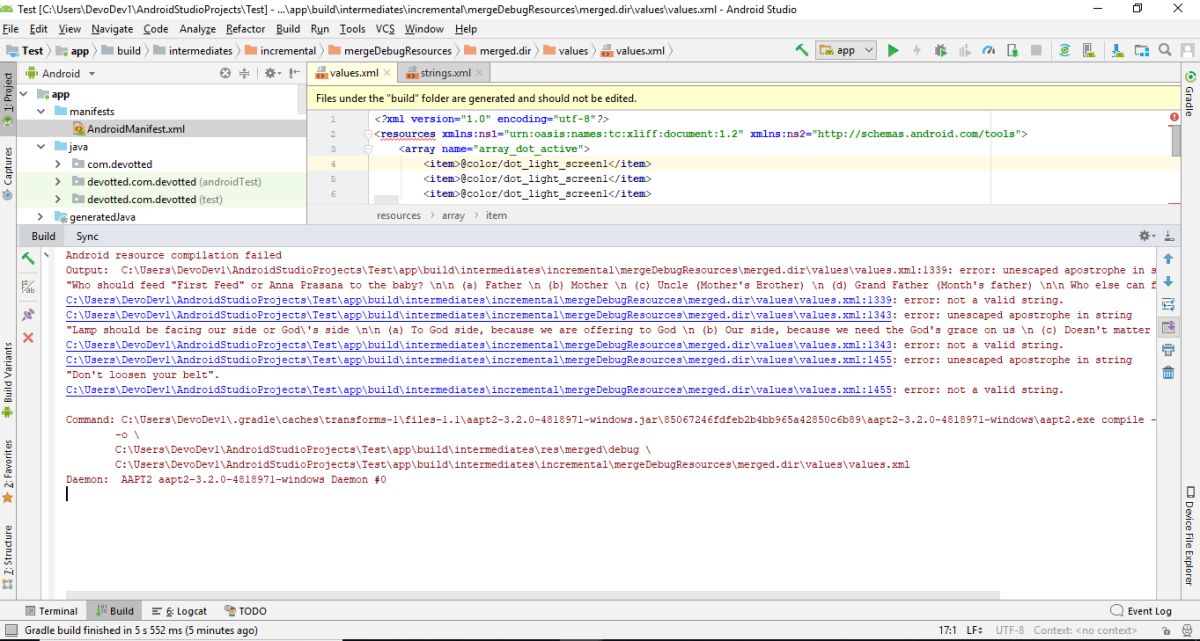Open the Android Profiler gauge icon
1200x641 pixels.
[x=989, y=50]
